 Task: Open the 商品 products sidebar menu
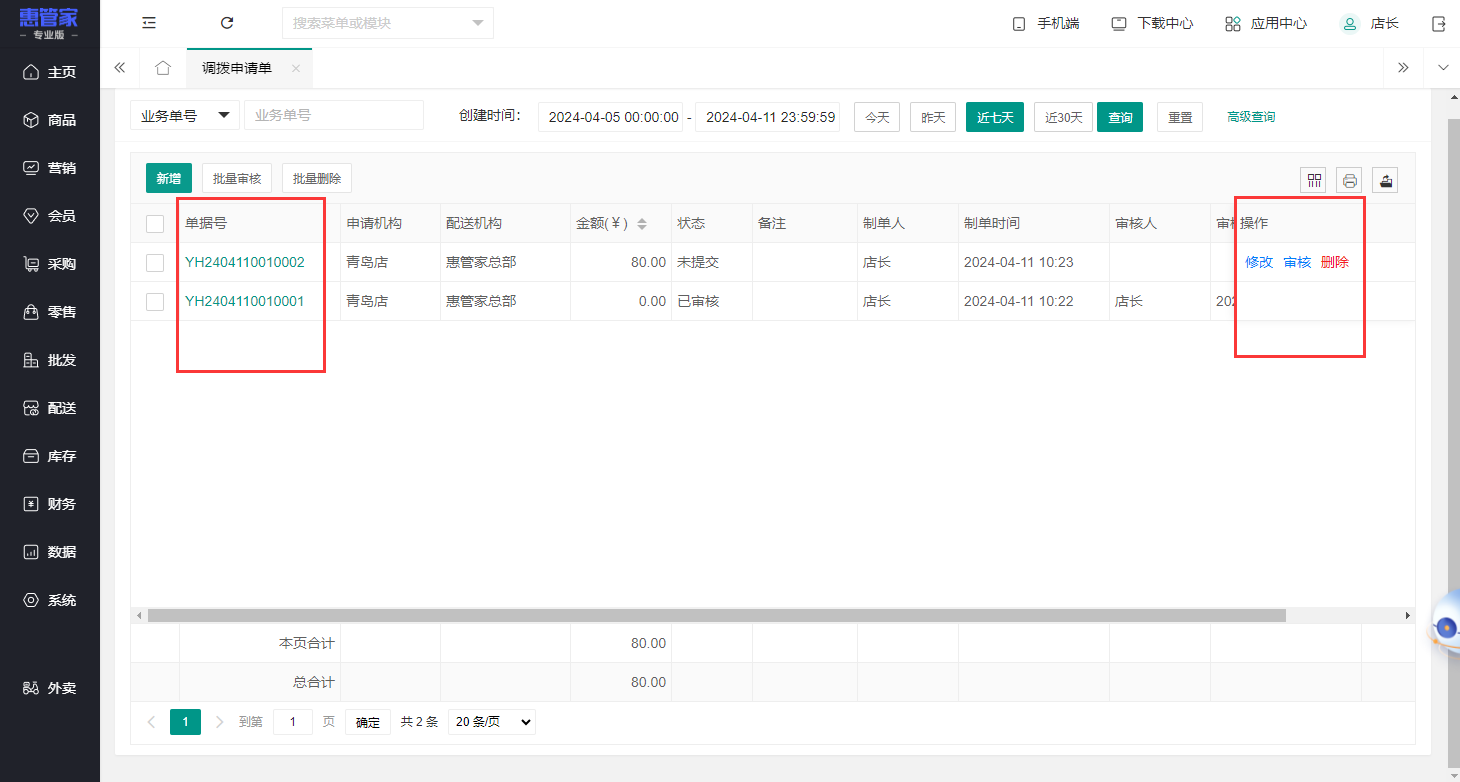pos(50,120)
